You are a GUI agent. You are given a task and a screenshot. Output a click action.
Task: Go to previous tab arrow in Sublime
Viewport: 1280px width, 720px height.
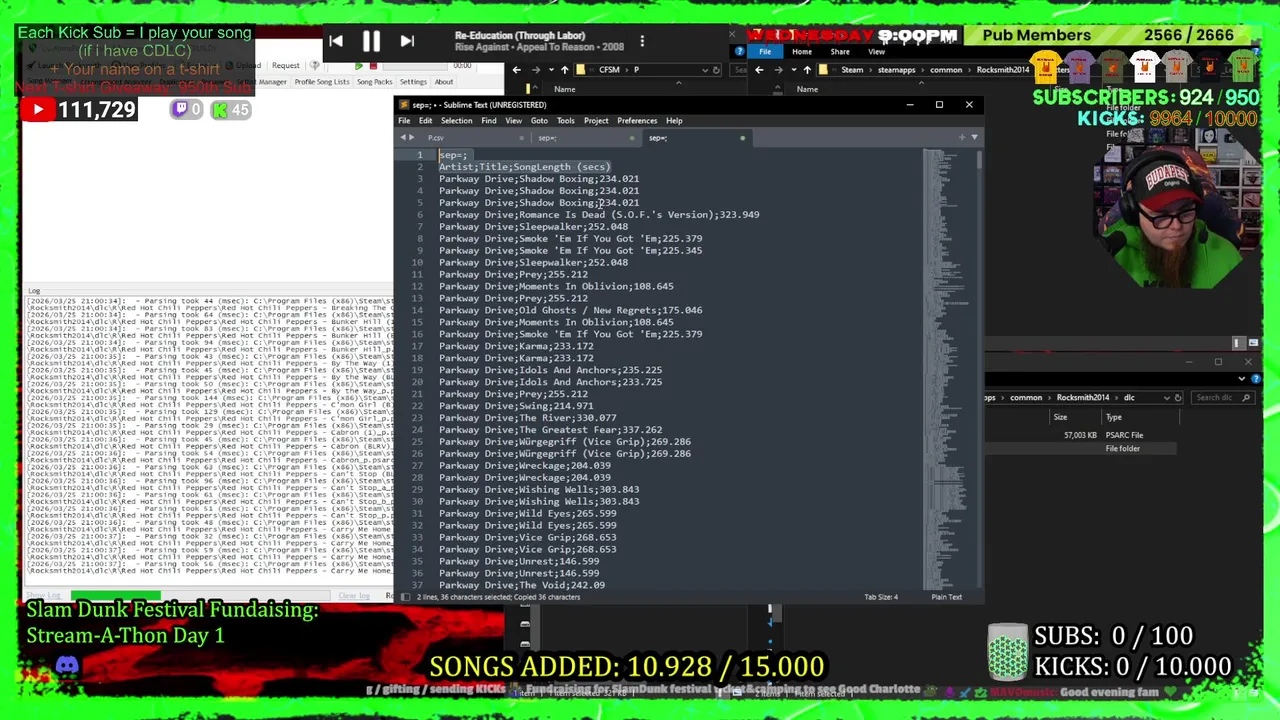click(403, 138)
